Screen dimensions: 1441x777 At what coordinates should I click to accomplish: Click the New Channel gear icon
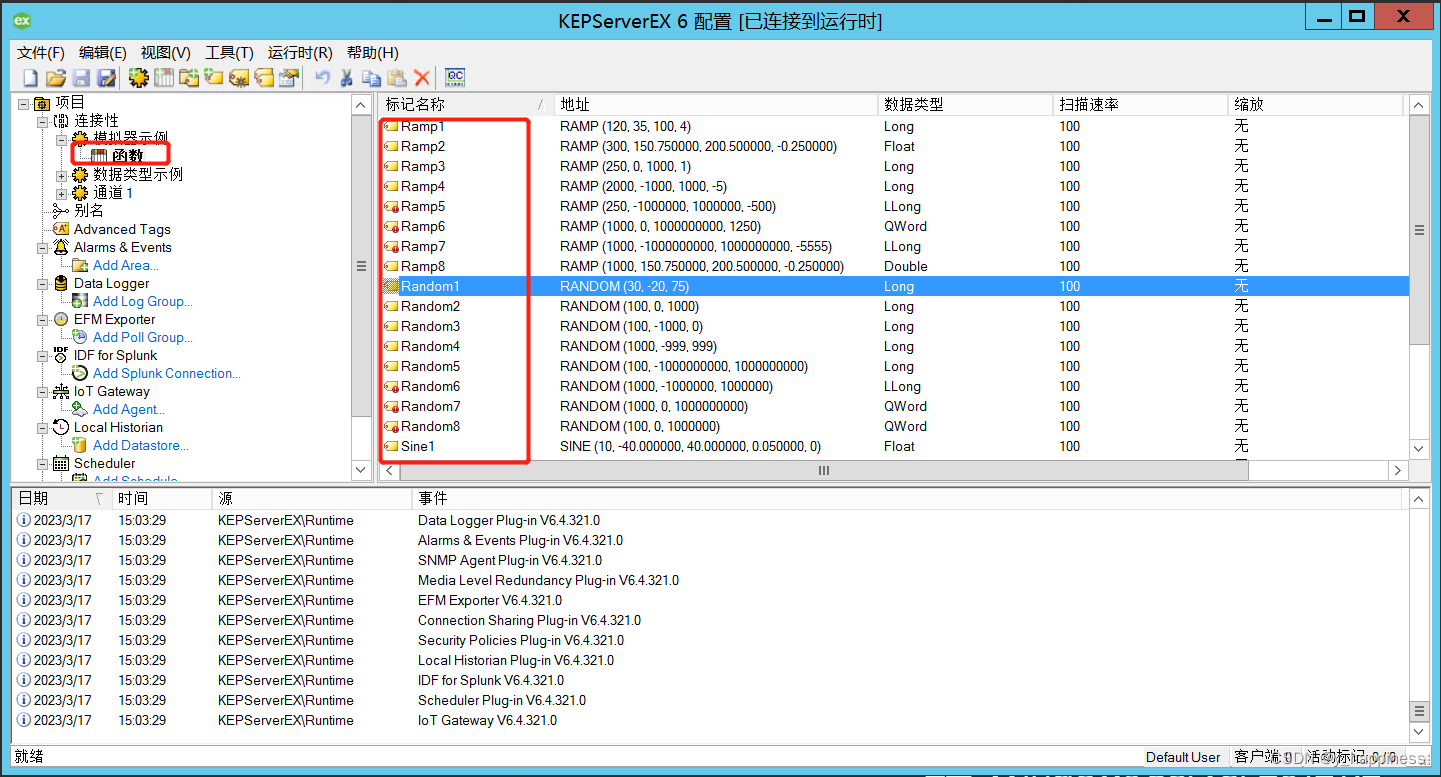pos(138,78)
